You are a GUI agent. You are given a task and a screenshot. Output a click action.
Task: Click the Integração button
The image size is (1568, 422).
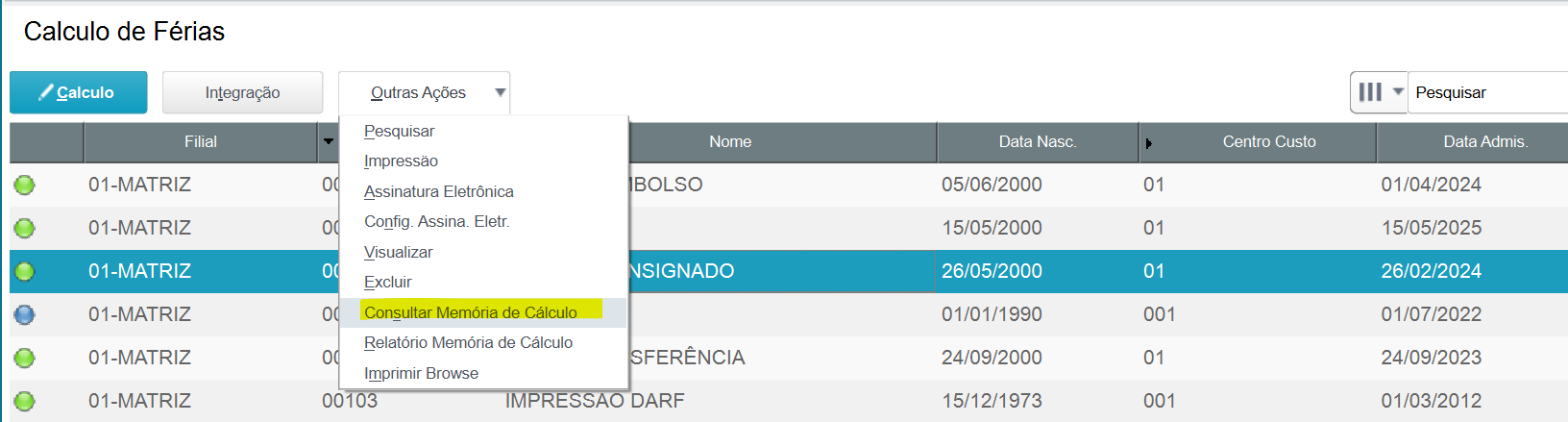[x=242, y=92]
